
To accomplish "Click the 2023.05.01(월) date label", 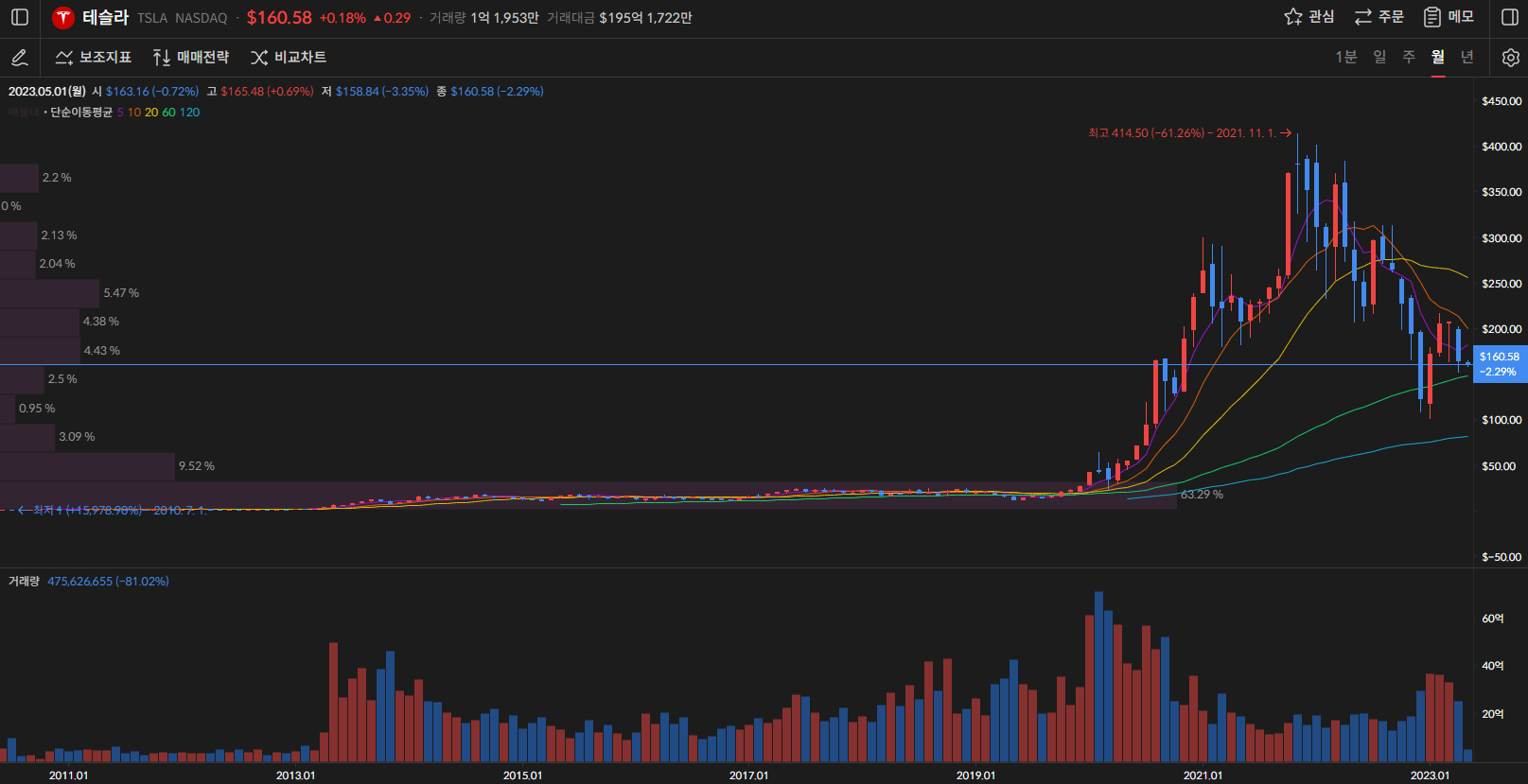I will click(47, 92).
